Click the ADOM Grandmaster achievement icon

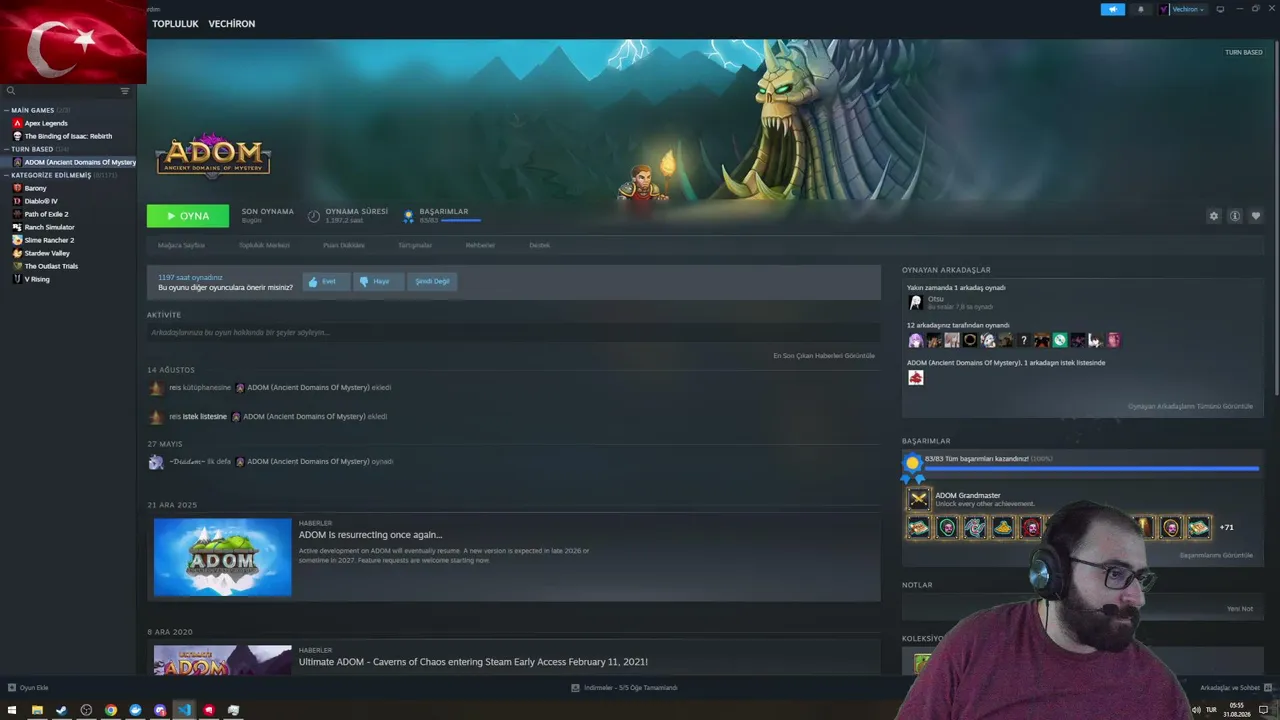pyautogui.click(x=918, y=499)
